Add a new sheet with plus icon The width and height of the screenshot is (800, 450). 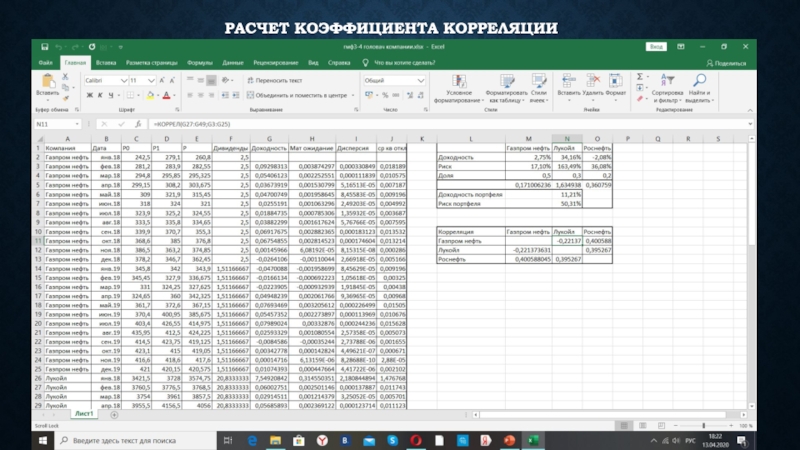pyautogui.click(x=114, y=415)
